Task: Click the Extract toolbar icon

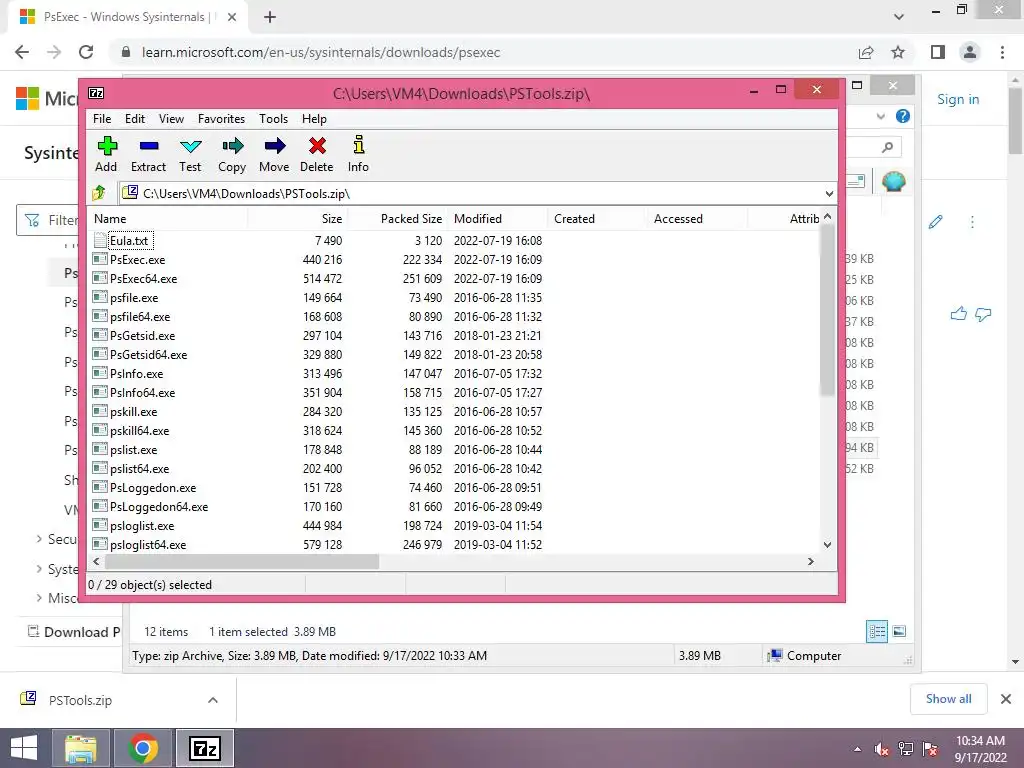Action: click(149, 146)
